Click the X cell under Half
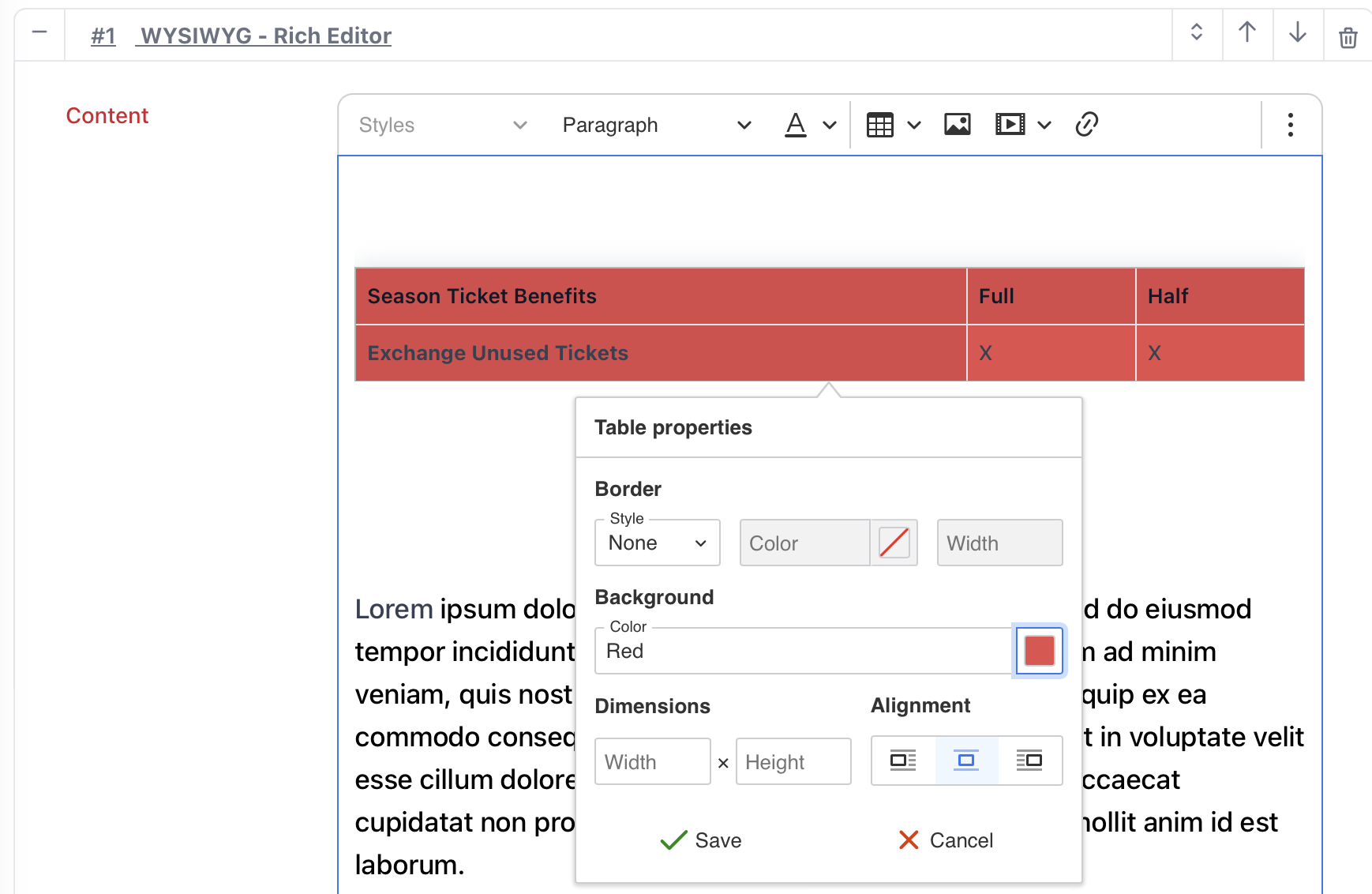The width and height of the screenshot is (1372, 894). [1220, 353]
